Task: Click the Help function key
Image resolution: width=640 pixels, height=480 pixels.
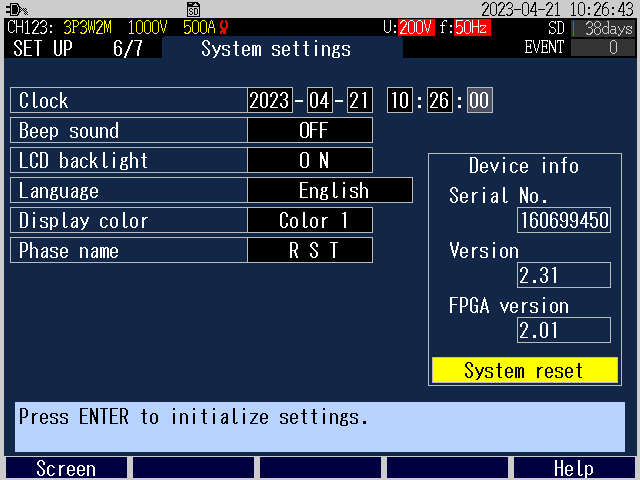Action: pos(574,468)
